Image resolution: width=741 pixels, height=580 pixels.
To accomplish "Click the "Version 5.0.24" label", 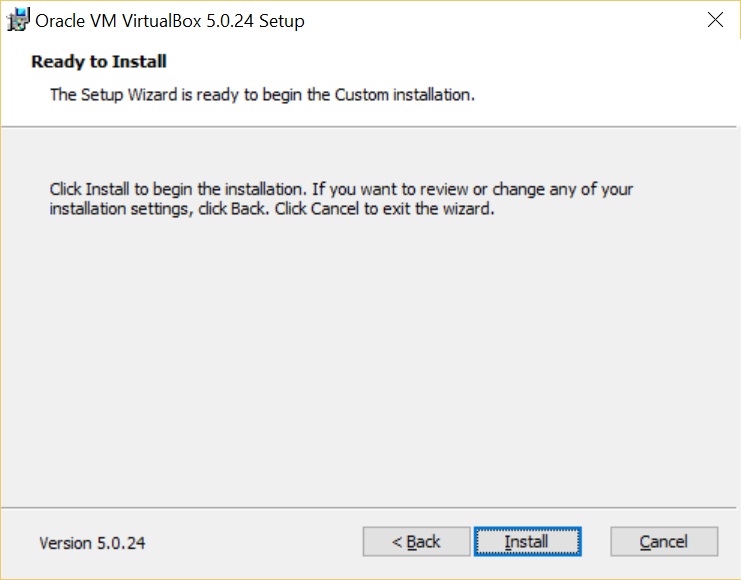I will [x=92, y=543].
